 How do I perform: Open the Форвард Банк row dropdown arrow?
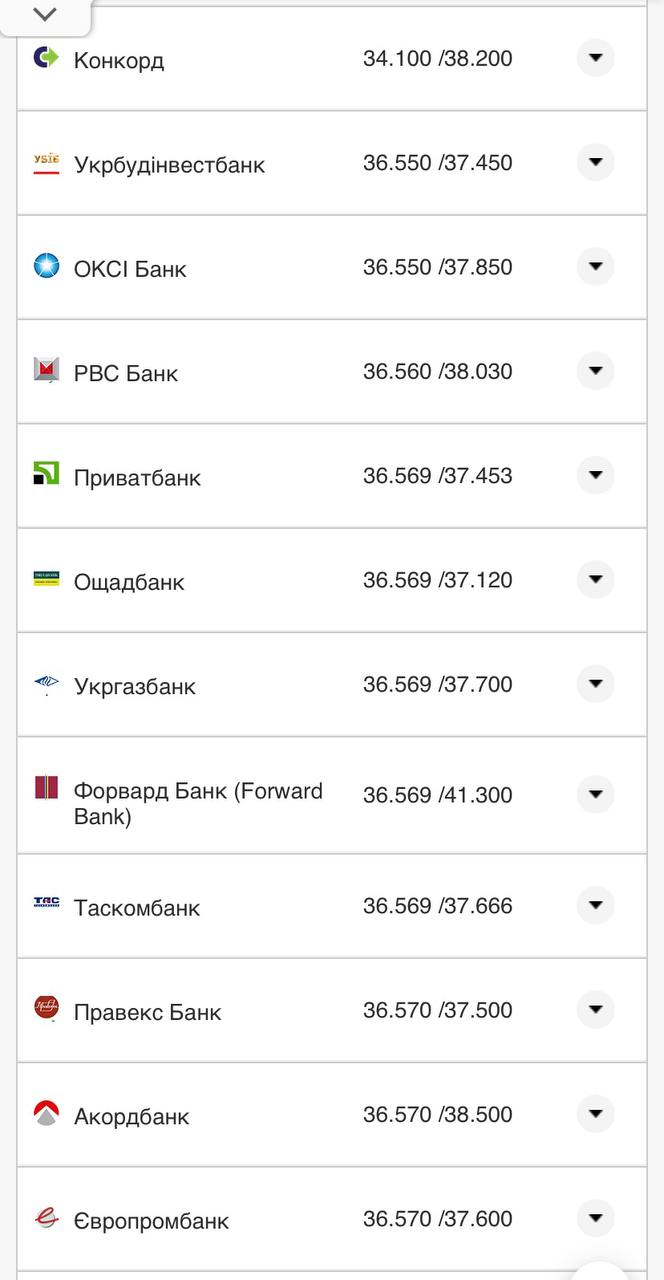tap(595, 794)
